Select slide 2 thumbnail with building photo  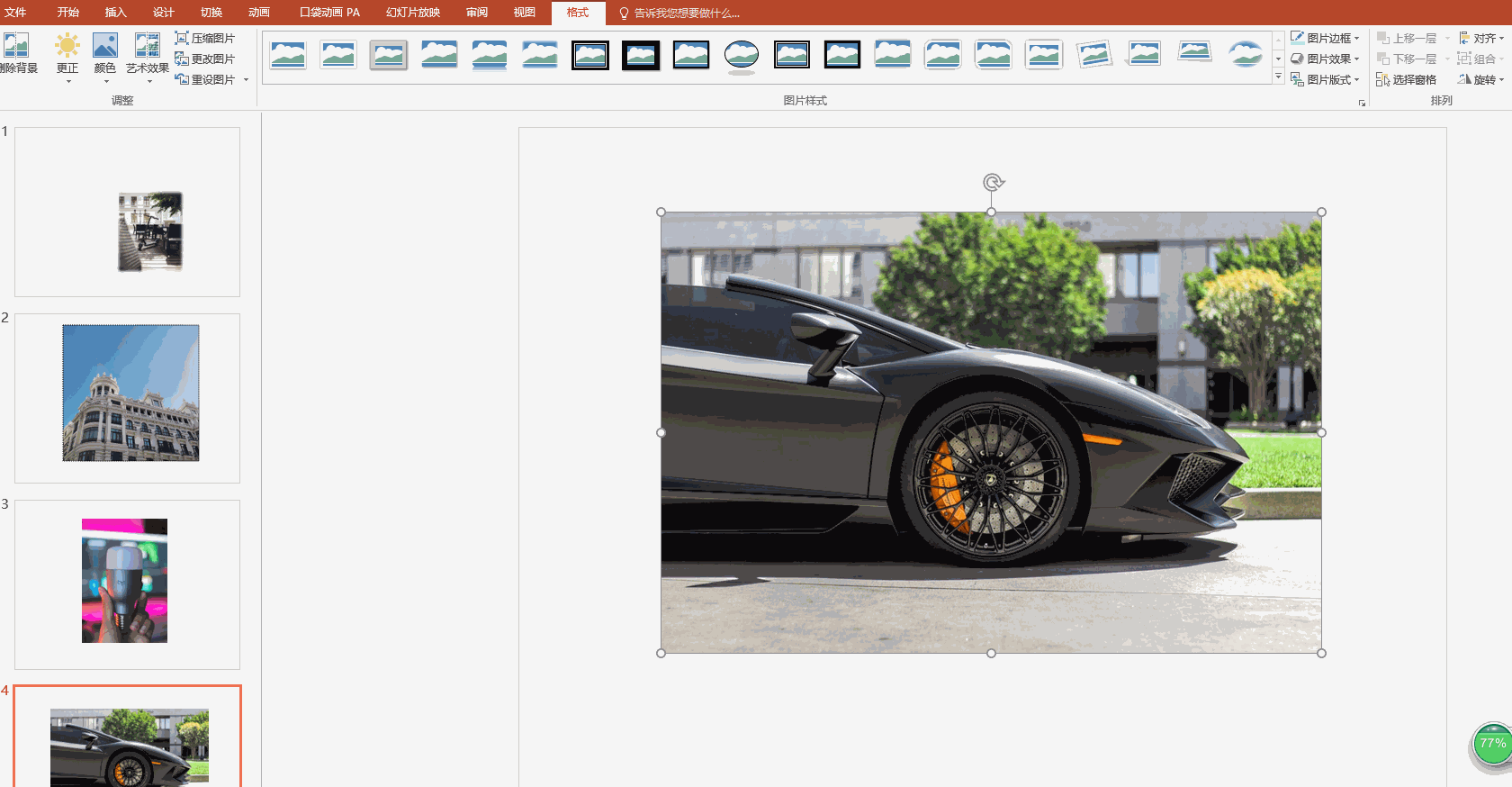tap(127, 398)
